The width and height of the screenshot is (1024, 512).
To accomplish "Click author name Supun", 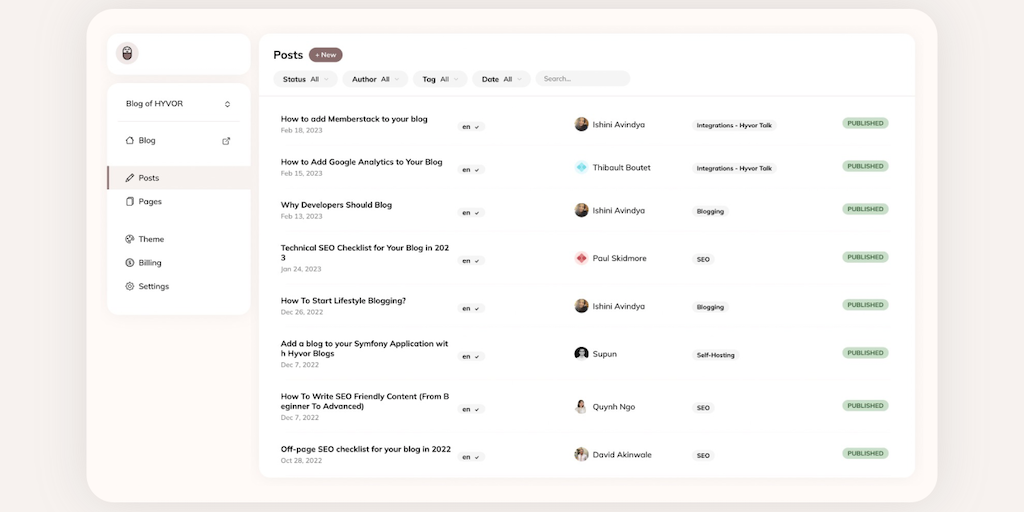I will (605, 354).
